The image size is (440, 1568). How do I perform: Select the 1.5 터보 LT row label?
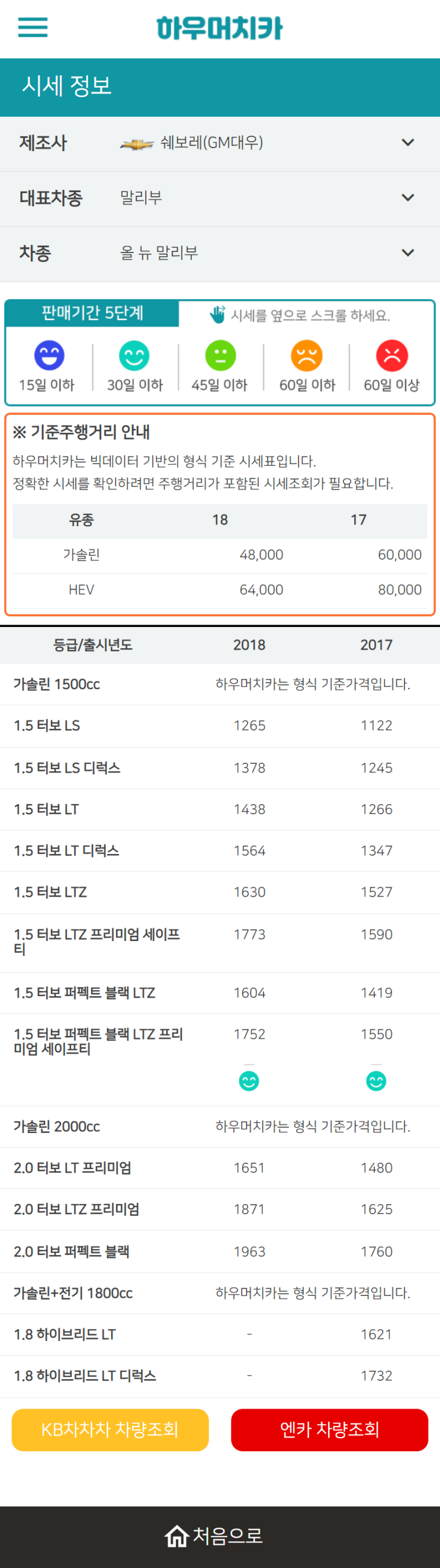[46, 809]
